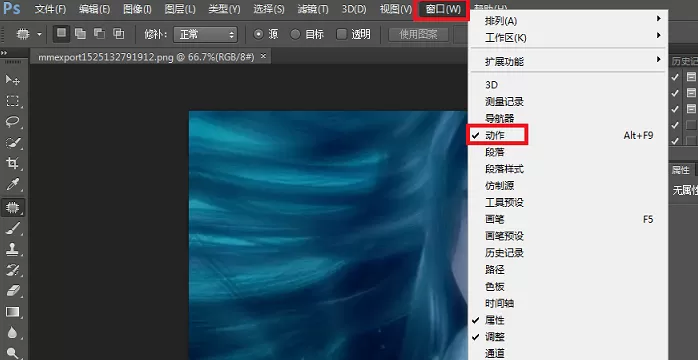Choose New selection mode in options bar
This screenshot has height=360, width=698.
(61, 34)
